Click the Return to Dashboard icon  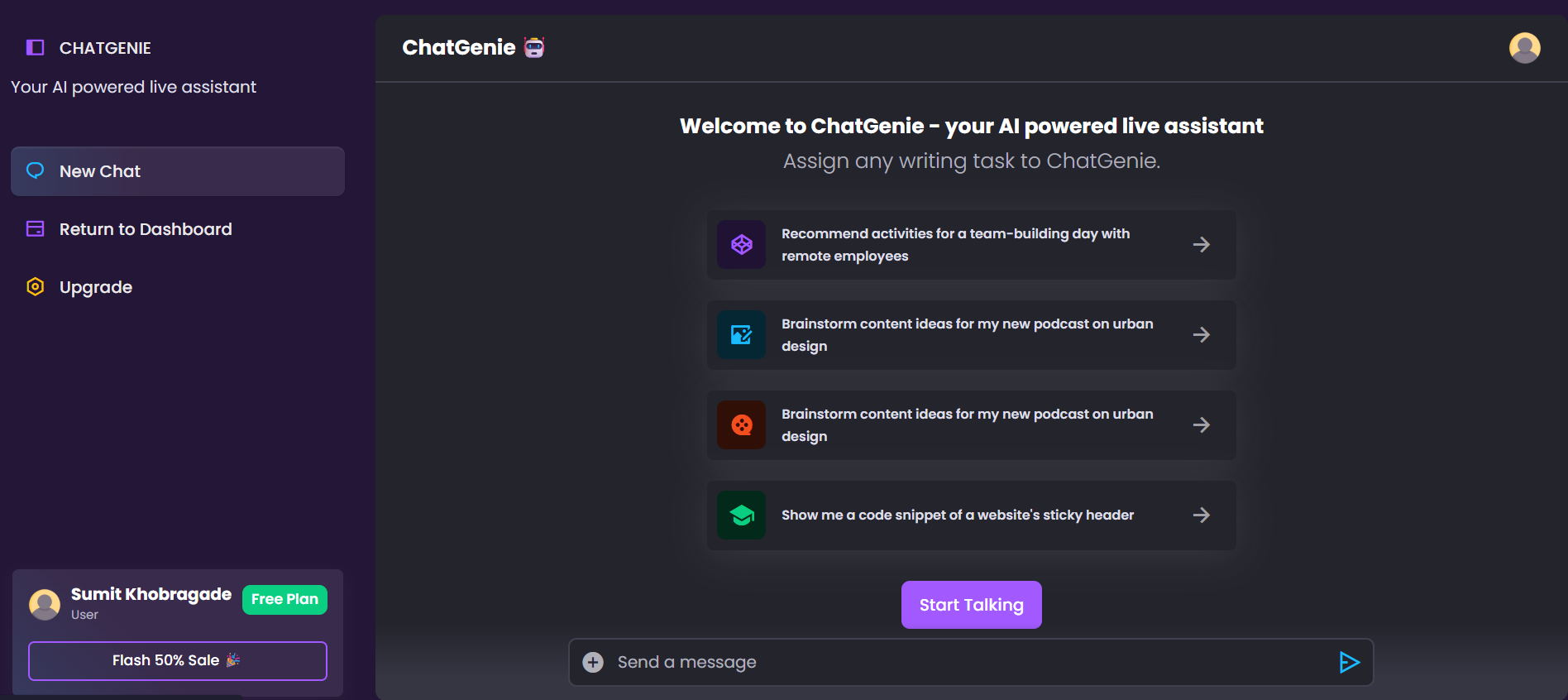pyautogui.click(x=35, y=228)
